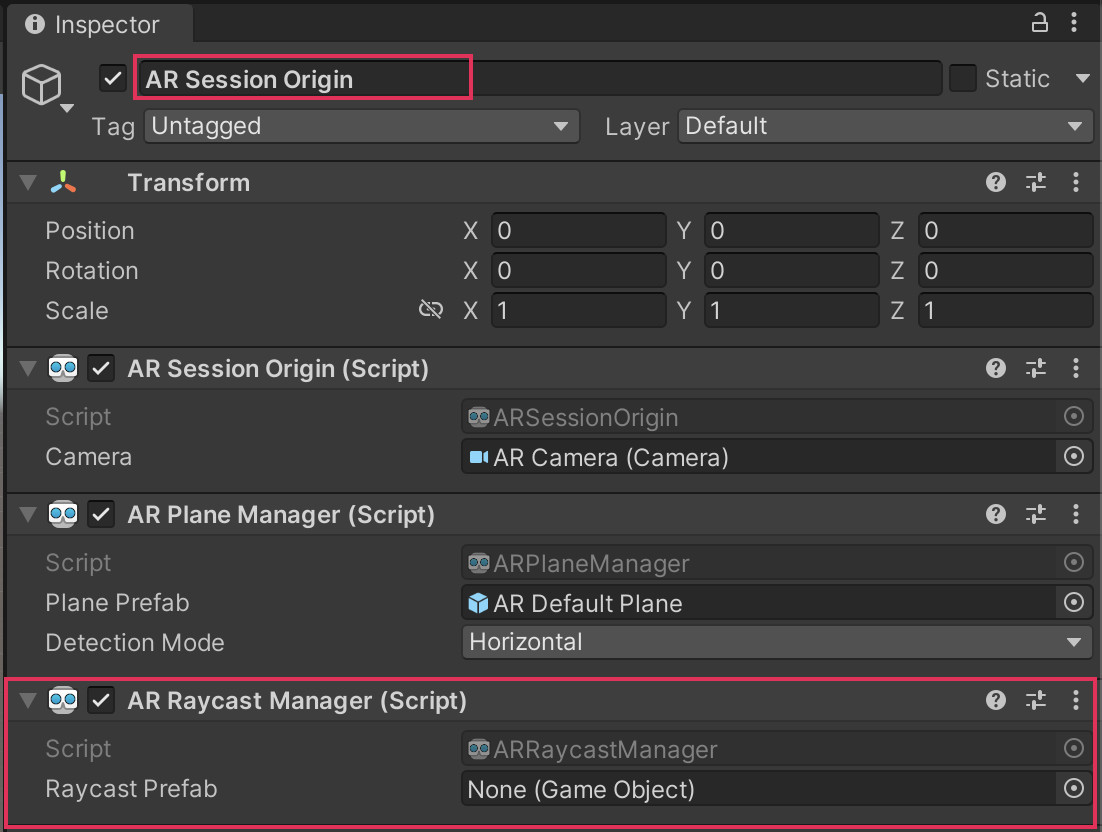Open Detection Mode dropdown showing Horizontal
Screen dimensions: 1102x832
tap(777, 642)
